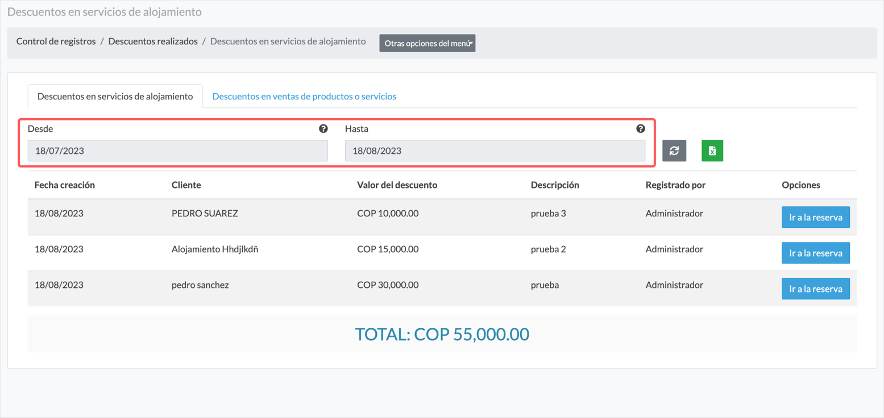Go to the reservation for PEDRO SUAREZ
The image size is (884, 418).
(815, 217)
